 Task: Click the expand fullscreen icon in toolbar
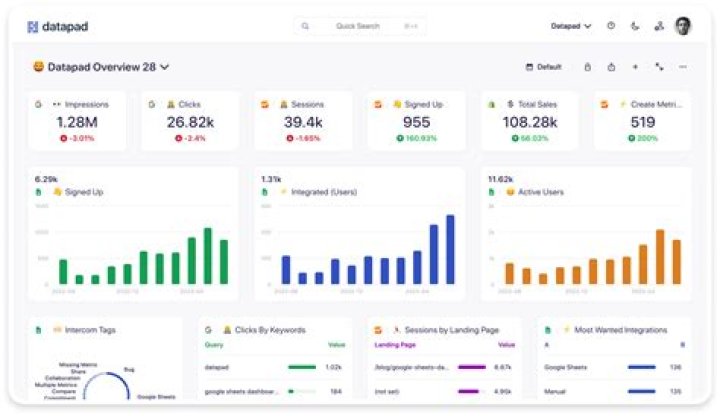[x=659, y=67]
